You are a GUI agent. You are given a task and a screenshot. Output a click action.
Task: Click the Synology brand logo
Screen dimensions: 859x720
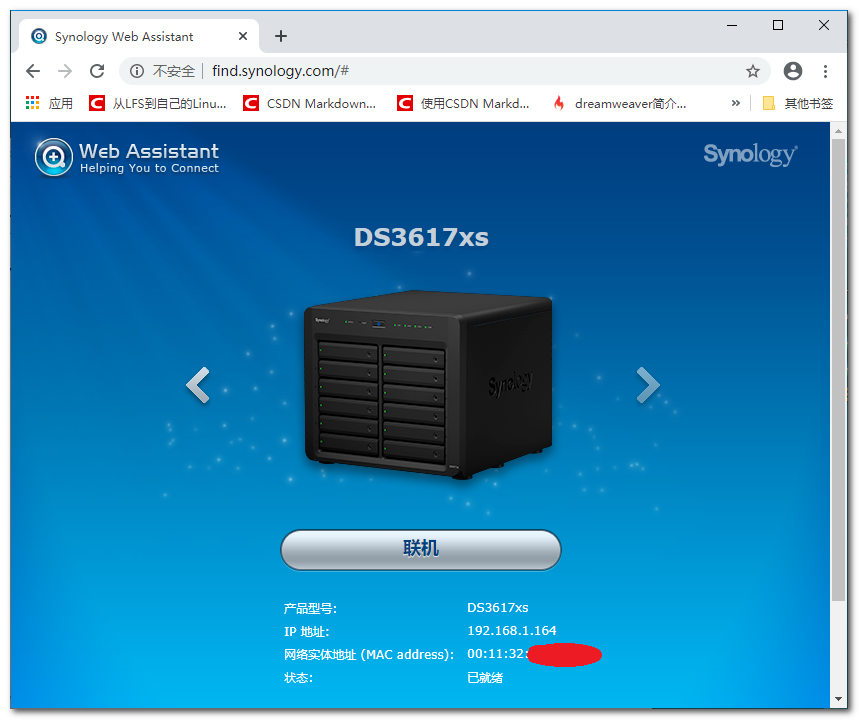point(750,155)
